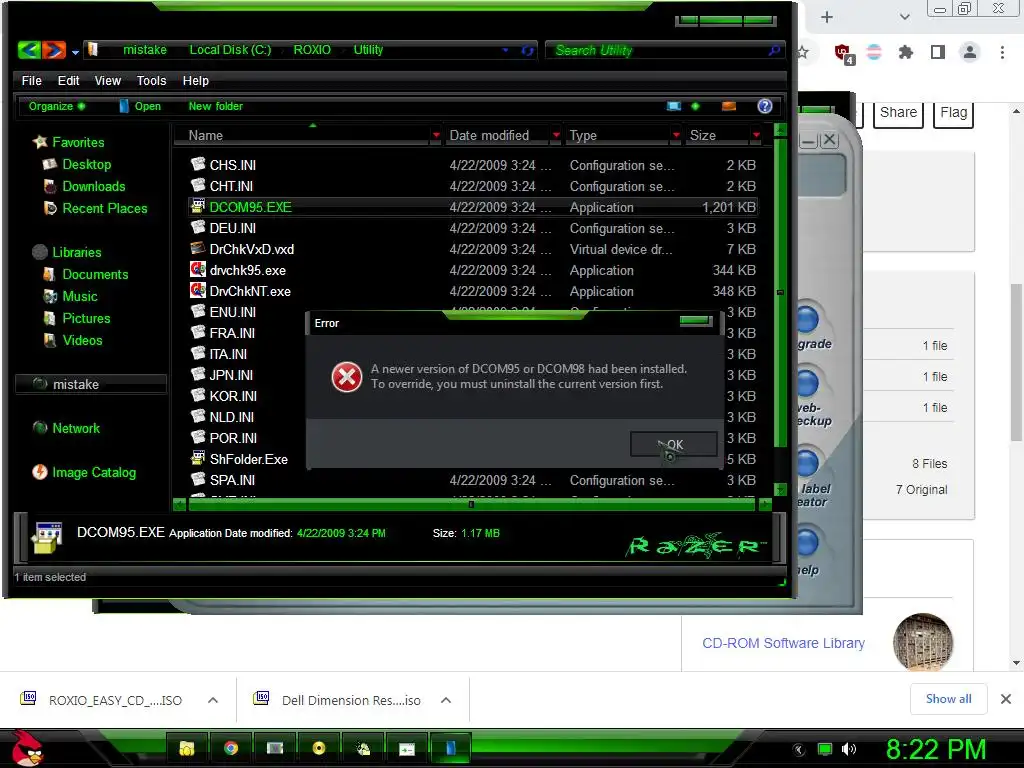Expand the Organize dropdown
The width and height of the screenshot is (1024, 768).
[57, 106]
